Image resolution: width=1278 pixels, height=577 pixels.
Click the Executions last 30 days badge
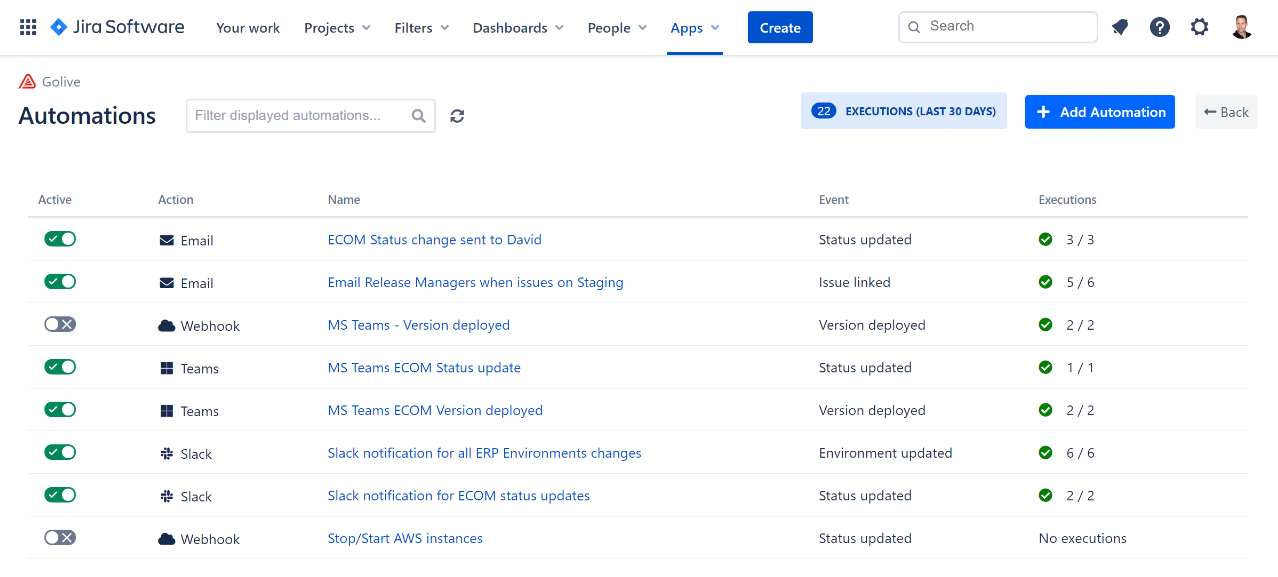pyautogui.click(x=903, y=111)
